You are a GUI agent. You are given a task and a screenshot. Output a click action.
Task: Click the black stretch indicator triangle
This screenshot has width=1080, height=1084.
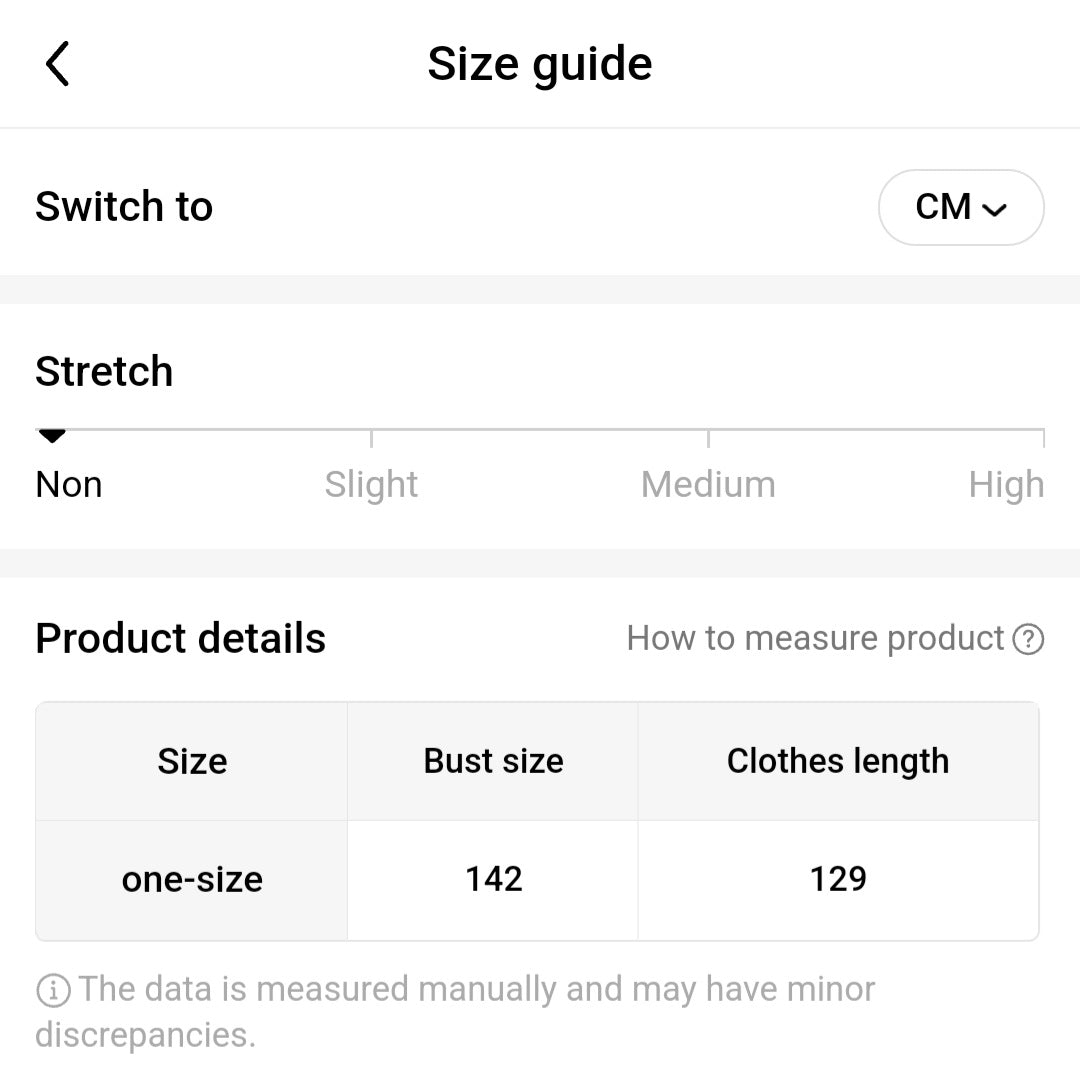coord(52,435)
